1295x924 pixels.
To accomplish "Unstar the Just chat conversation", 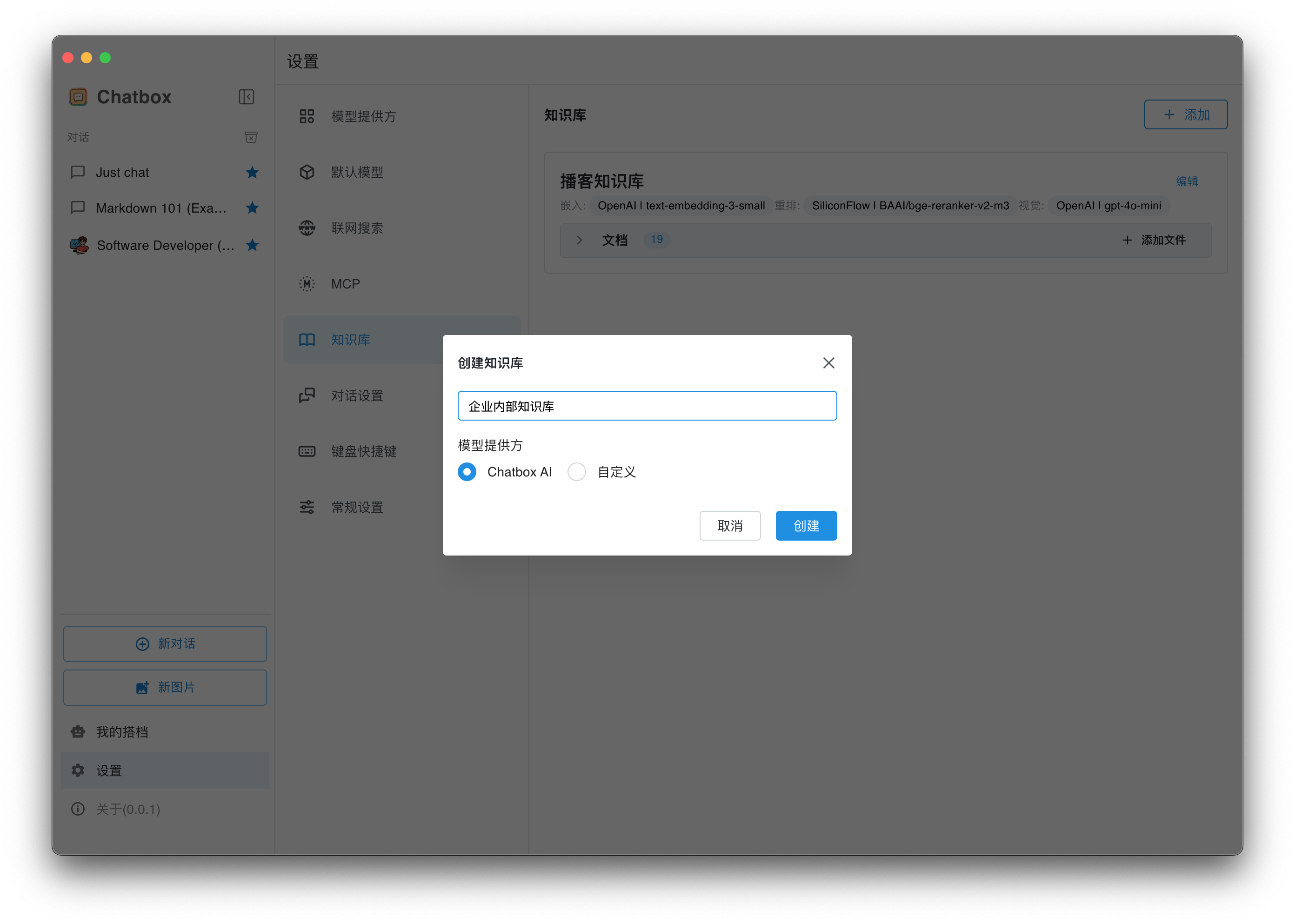I will pyautogui.click(x=253, y=173).
